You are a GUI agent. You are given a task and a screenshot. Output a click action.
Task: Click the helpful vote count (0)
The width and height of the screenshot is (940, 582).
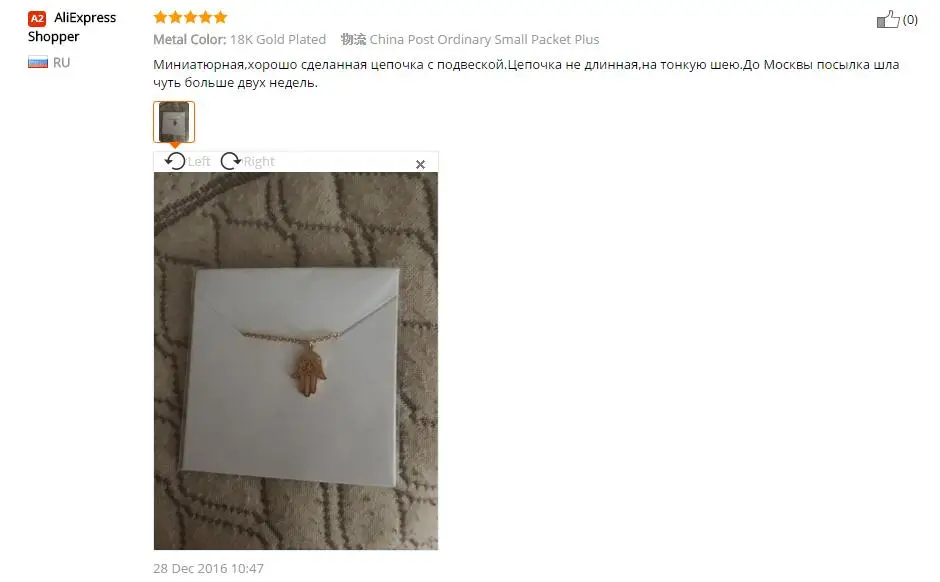point(910,20)
